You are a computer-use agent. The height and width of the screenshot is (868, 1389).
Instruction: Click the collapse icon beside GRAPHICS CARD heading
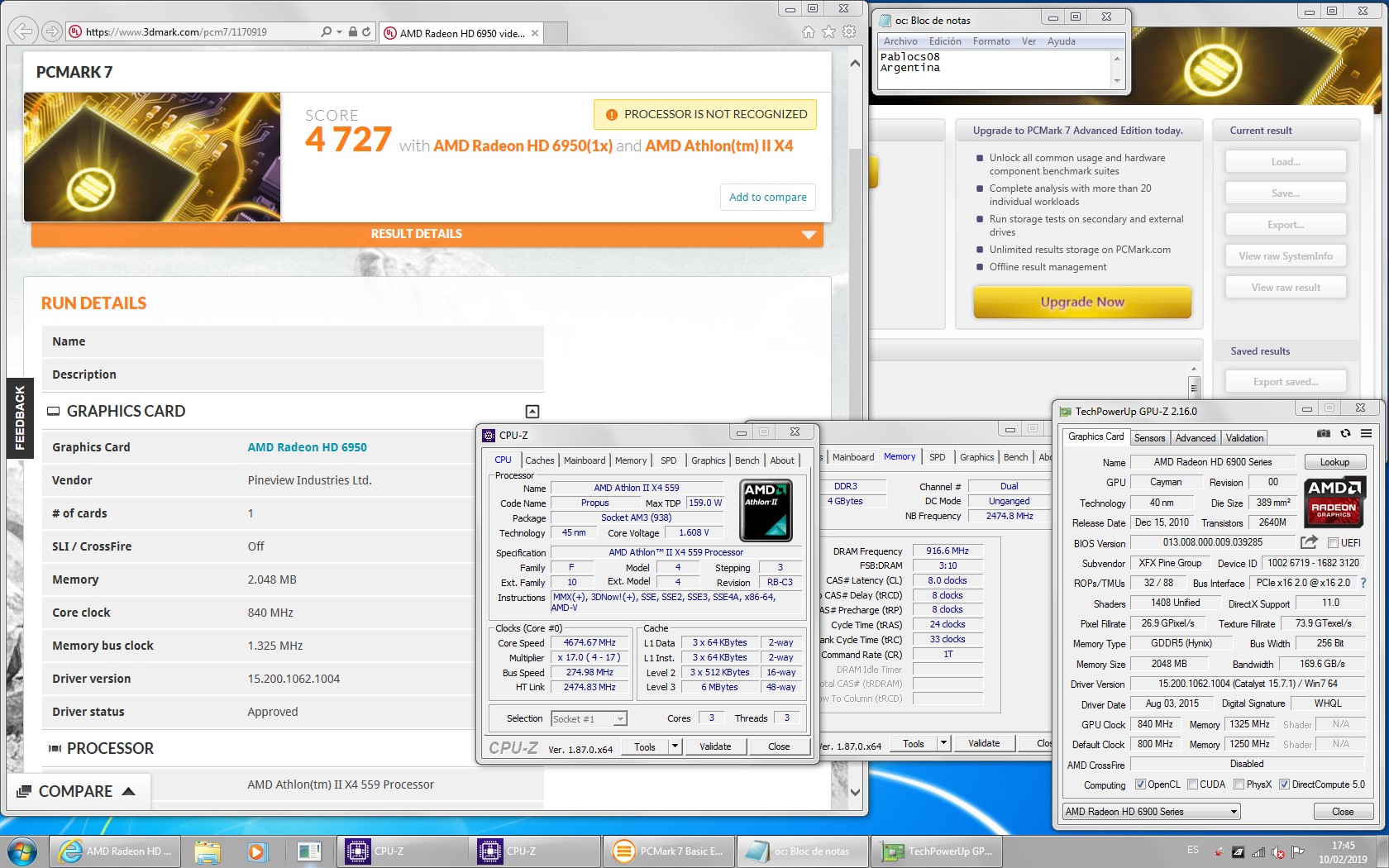(532, 411)
